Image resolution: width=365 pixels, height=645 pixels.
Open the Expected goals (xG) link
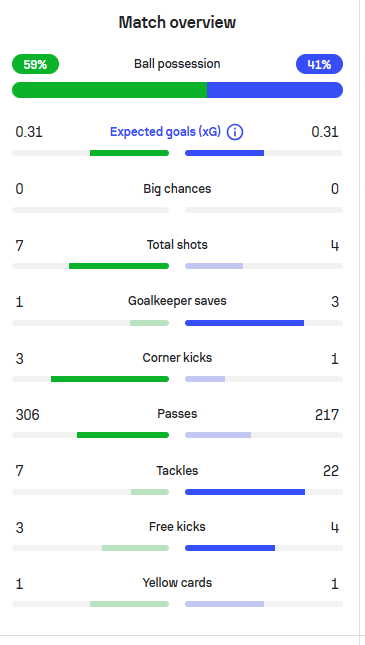[x=165, y=132]
